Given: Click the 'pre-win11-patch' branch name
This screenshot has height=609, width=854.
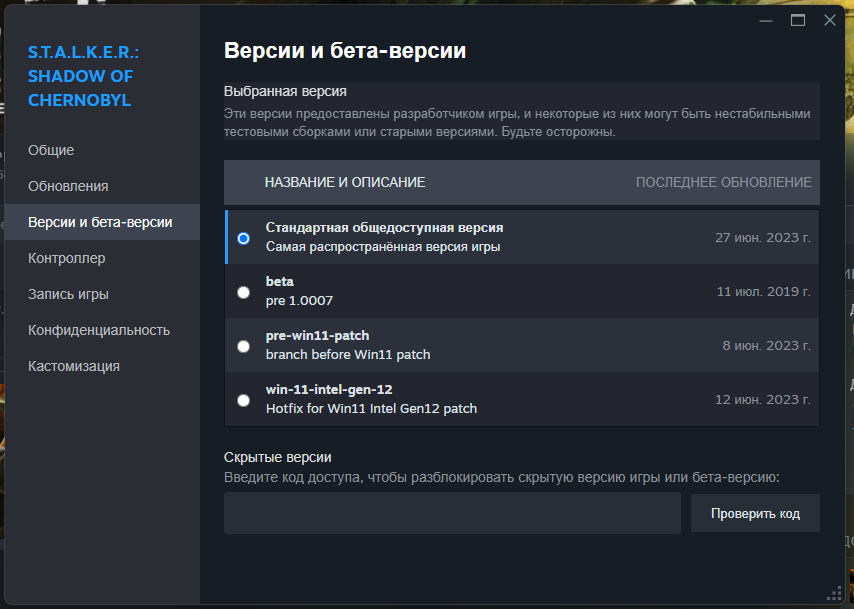Looking at the screenshot, I should click(x=318, y=336).
